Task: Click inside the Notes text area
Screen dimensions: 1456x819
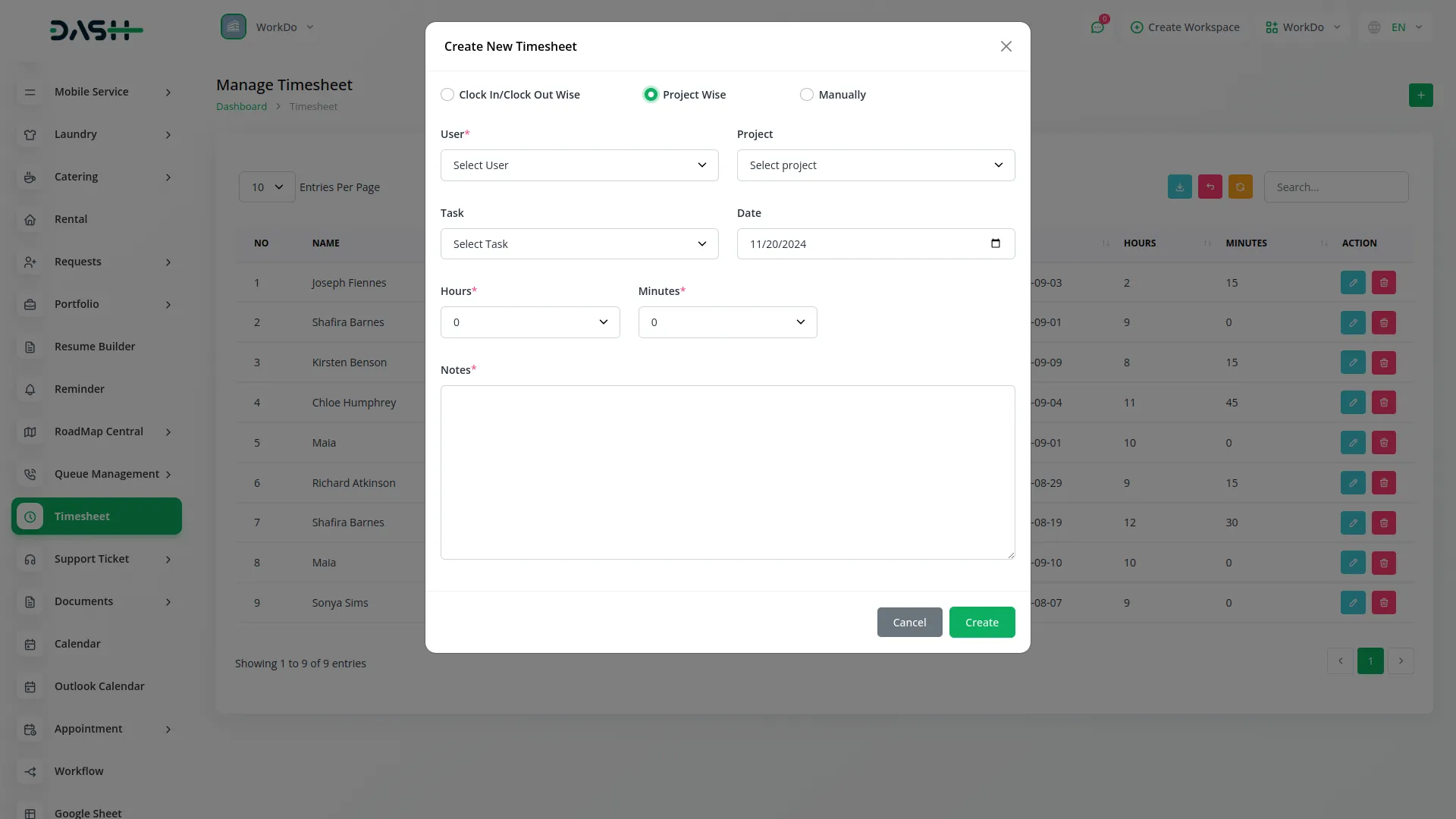Action: point(727,470)
